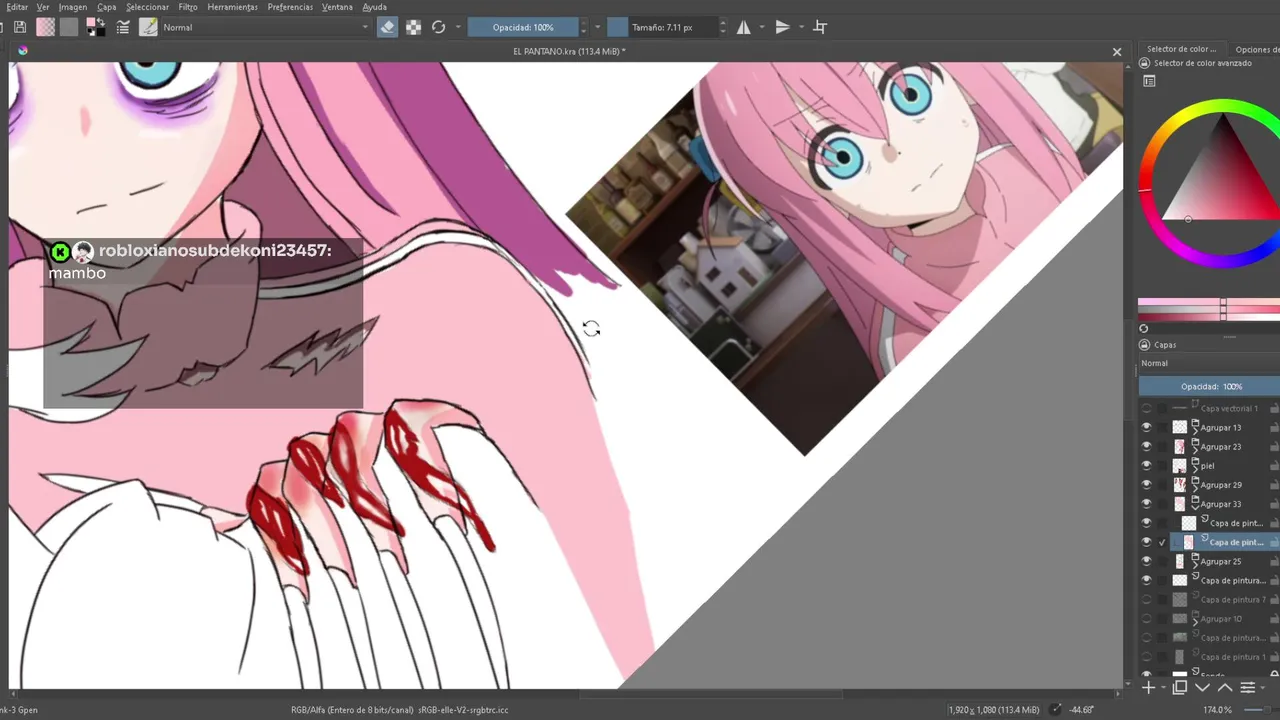Open the fill pattern picker

[68, 27]
